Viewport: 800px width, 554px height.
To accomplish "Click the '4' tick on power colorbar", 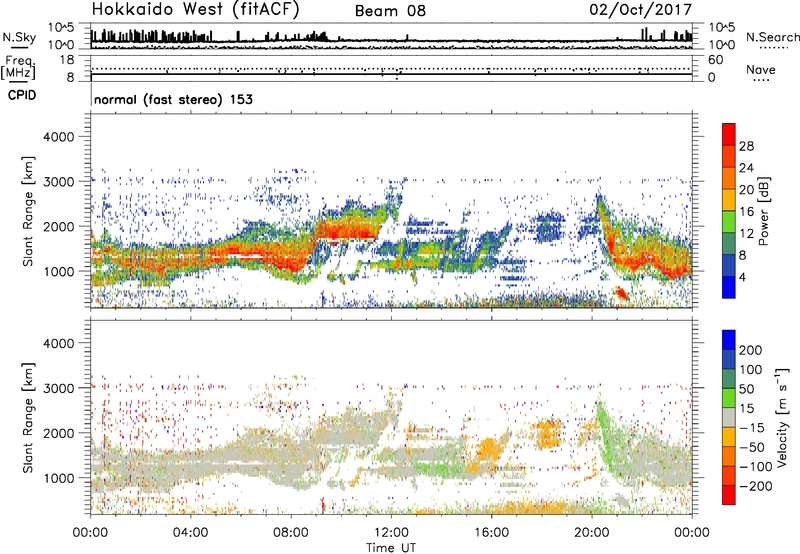I will [742, 277].
